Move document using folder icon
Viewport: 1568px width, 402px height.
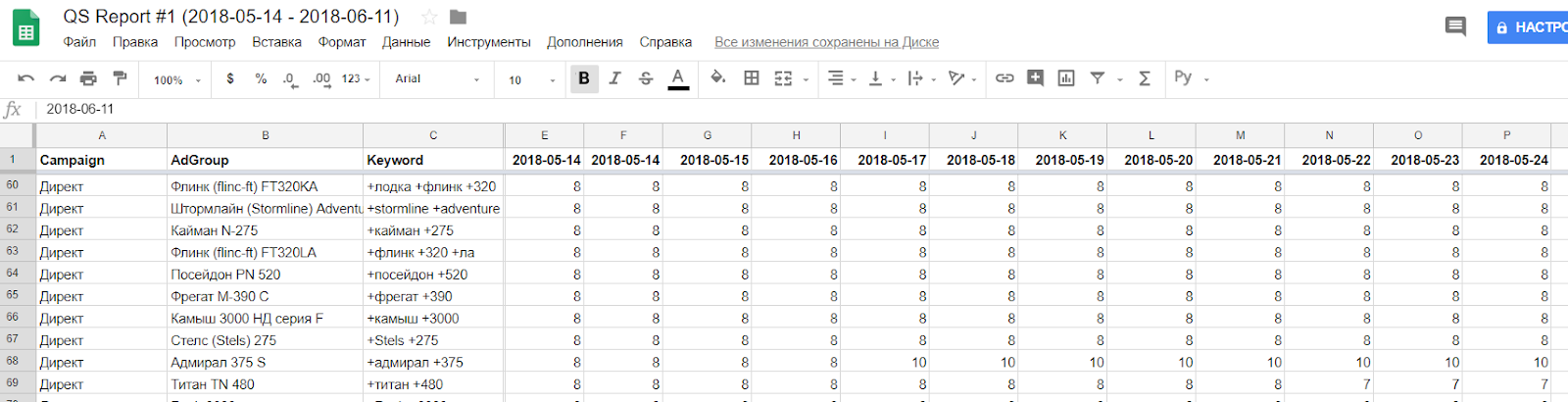coord(458,17)
